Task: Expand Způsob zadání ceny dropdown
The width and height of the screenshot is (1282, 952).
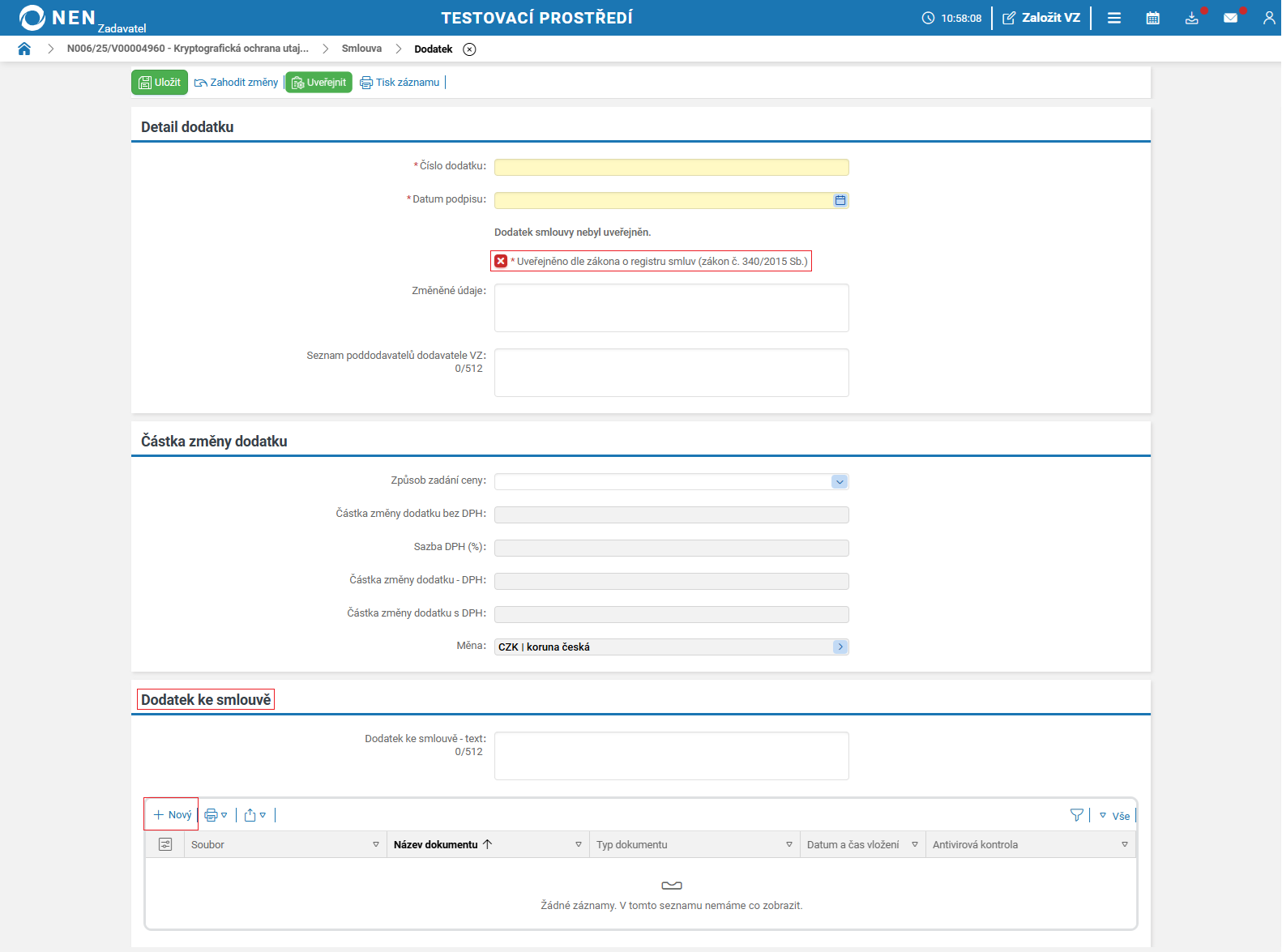Action: tap(840, 482)
